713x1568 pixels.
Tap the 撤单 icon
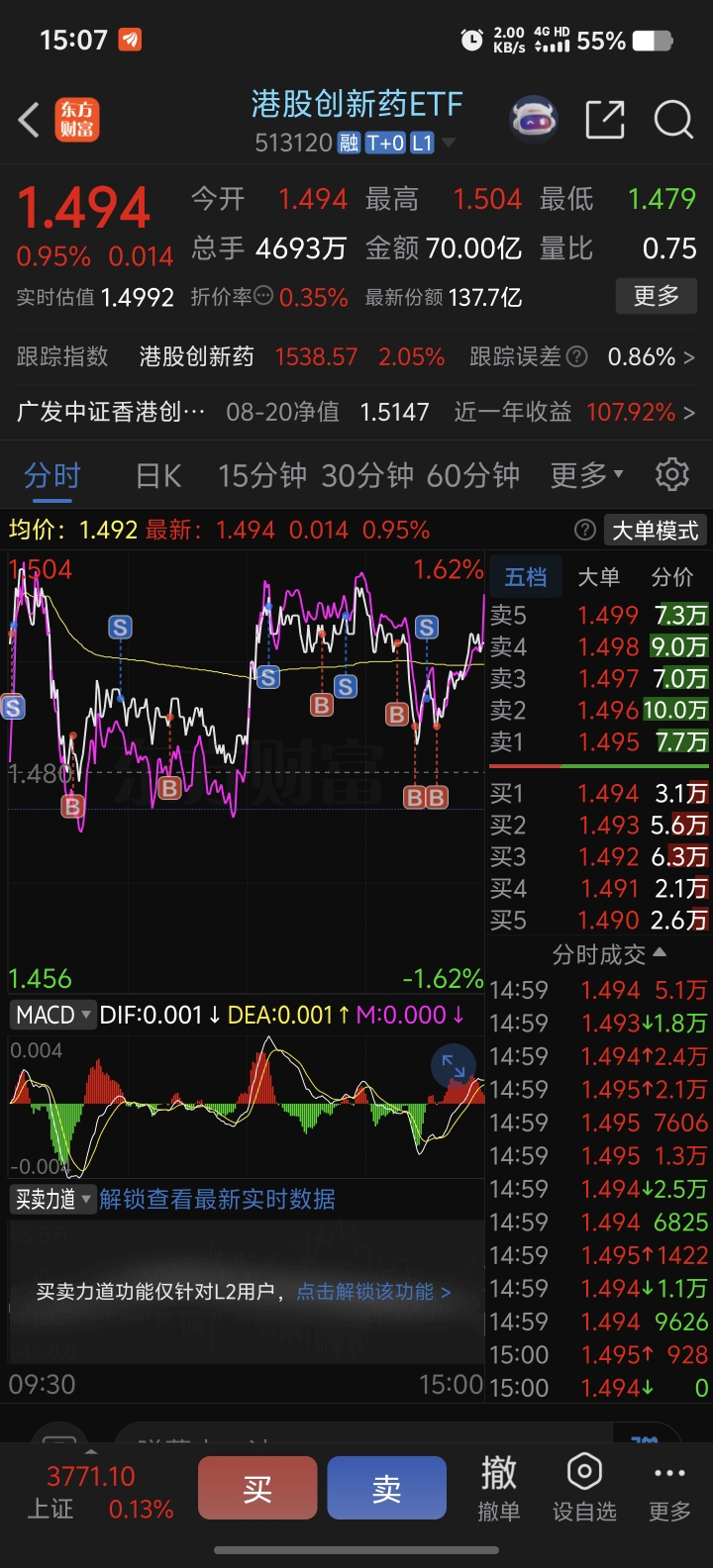tap(498, 1489)
